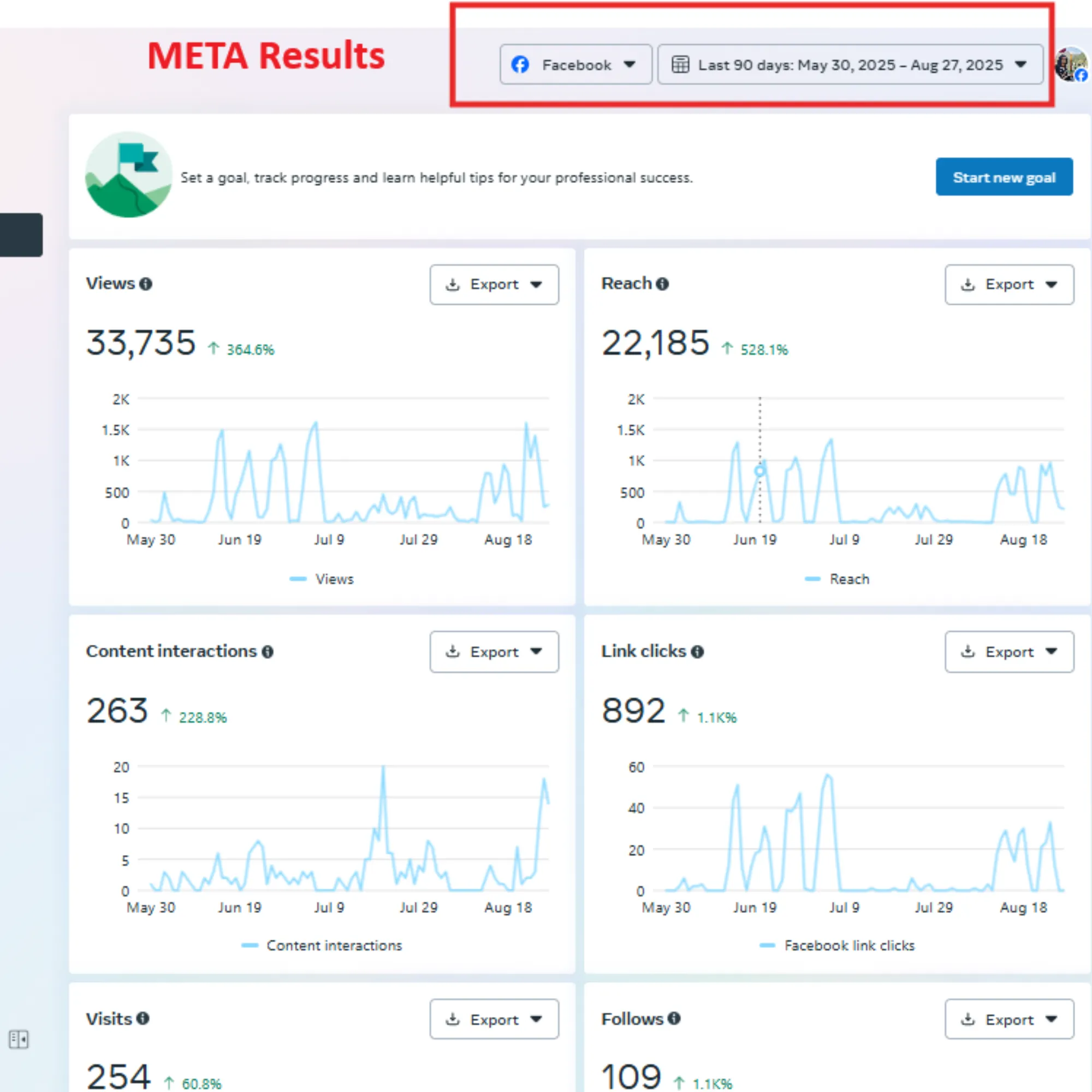
Task: Click the Content interactions info icon
Action: tap(268, 652)
